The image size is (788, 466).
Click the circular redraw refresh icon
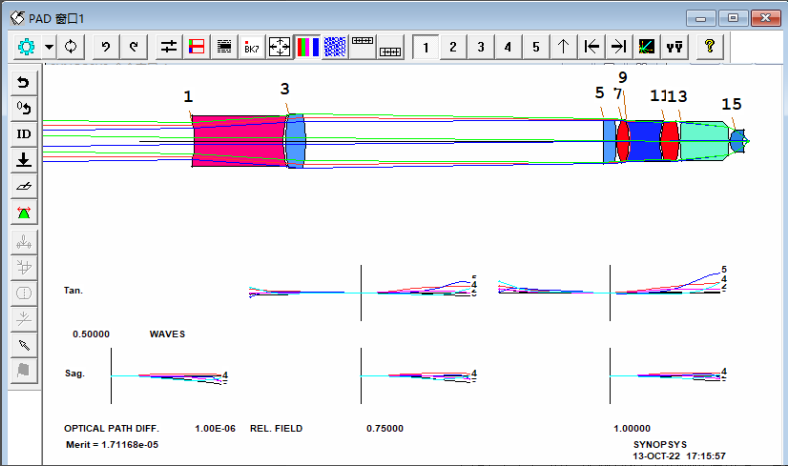point(71,47)
